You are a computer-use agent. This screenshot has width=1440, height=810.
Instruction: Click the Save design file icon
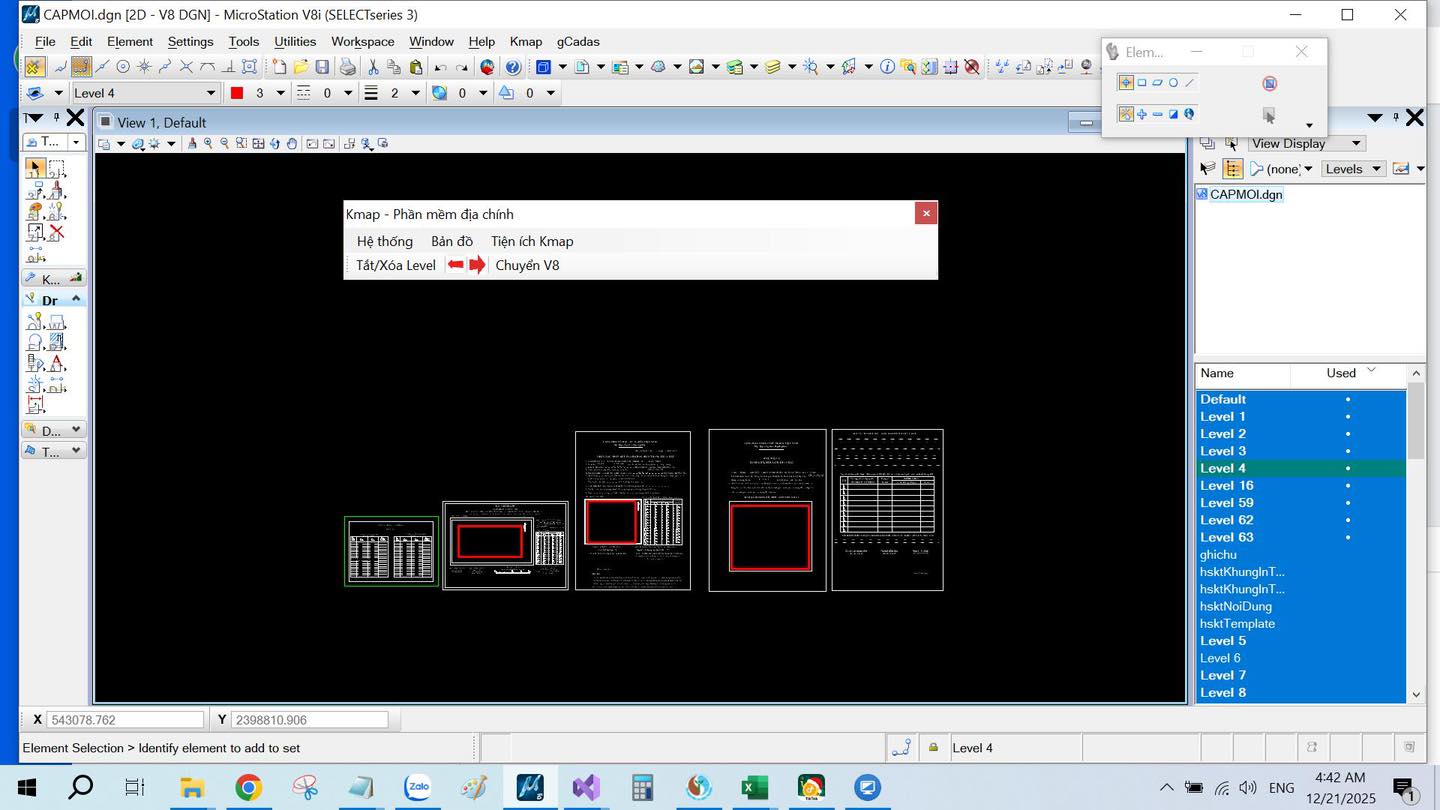[322, 67]
